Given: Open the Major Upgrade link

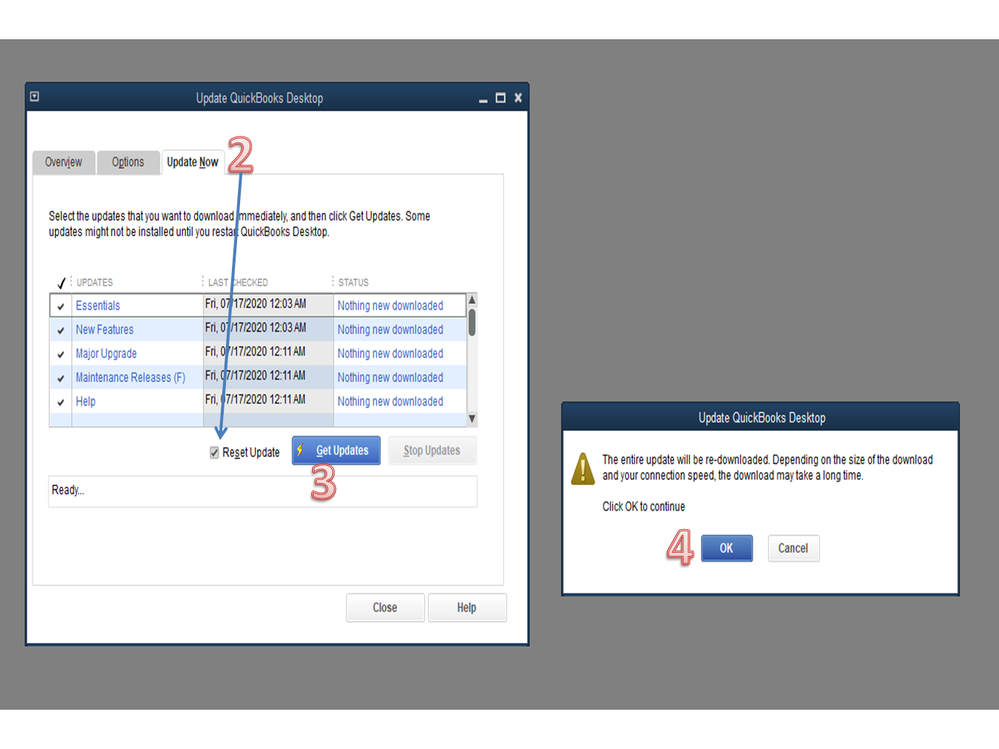Looking at the screenshot, I should tap(106, 353).
